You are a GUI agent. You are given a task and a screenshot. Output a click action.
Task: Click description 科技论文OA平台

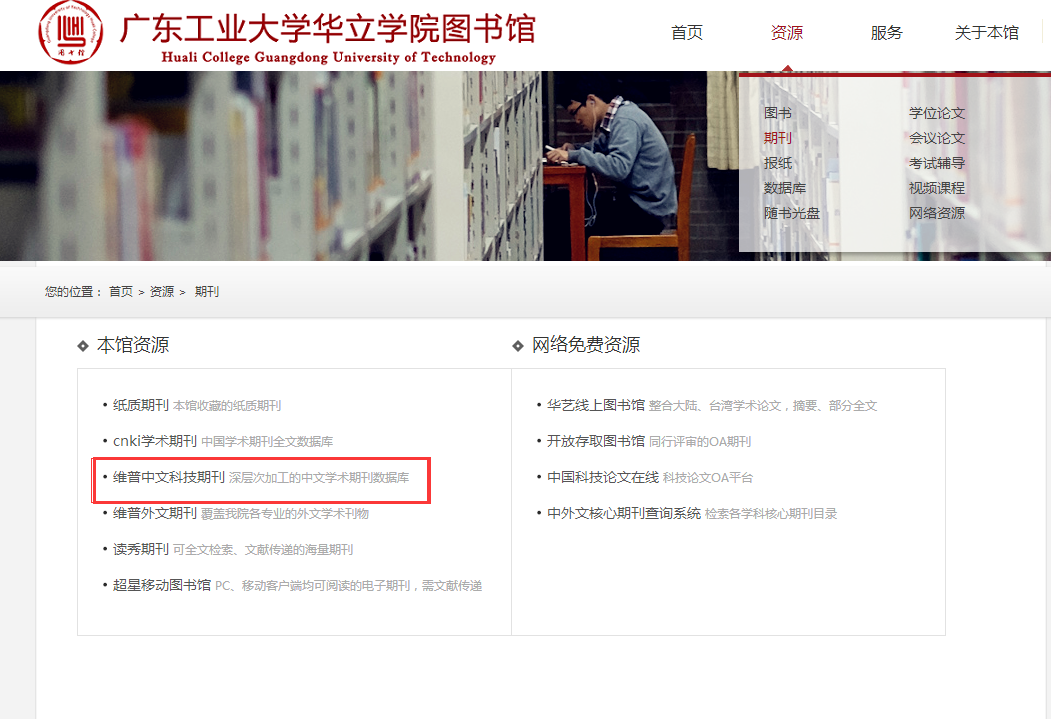[x=708, y=478]
